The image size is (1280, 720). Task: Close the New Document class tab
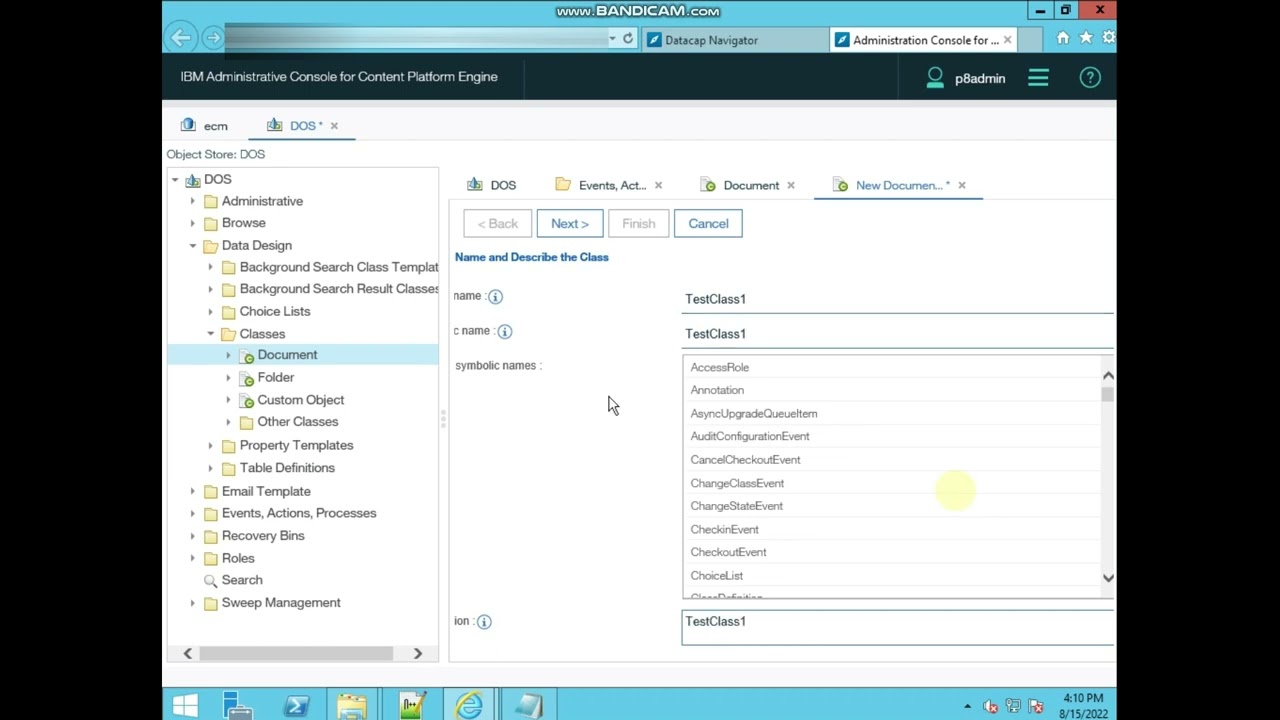962,185
